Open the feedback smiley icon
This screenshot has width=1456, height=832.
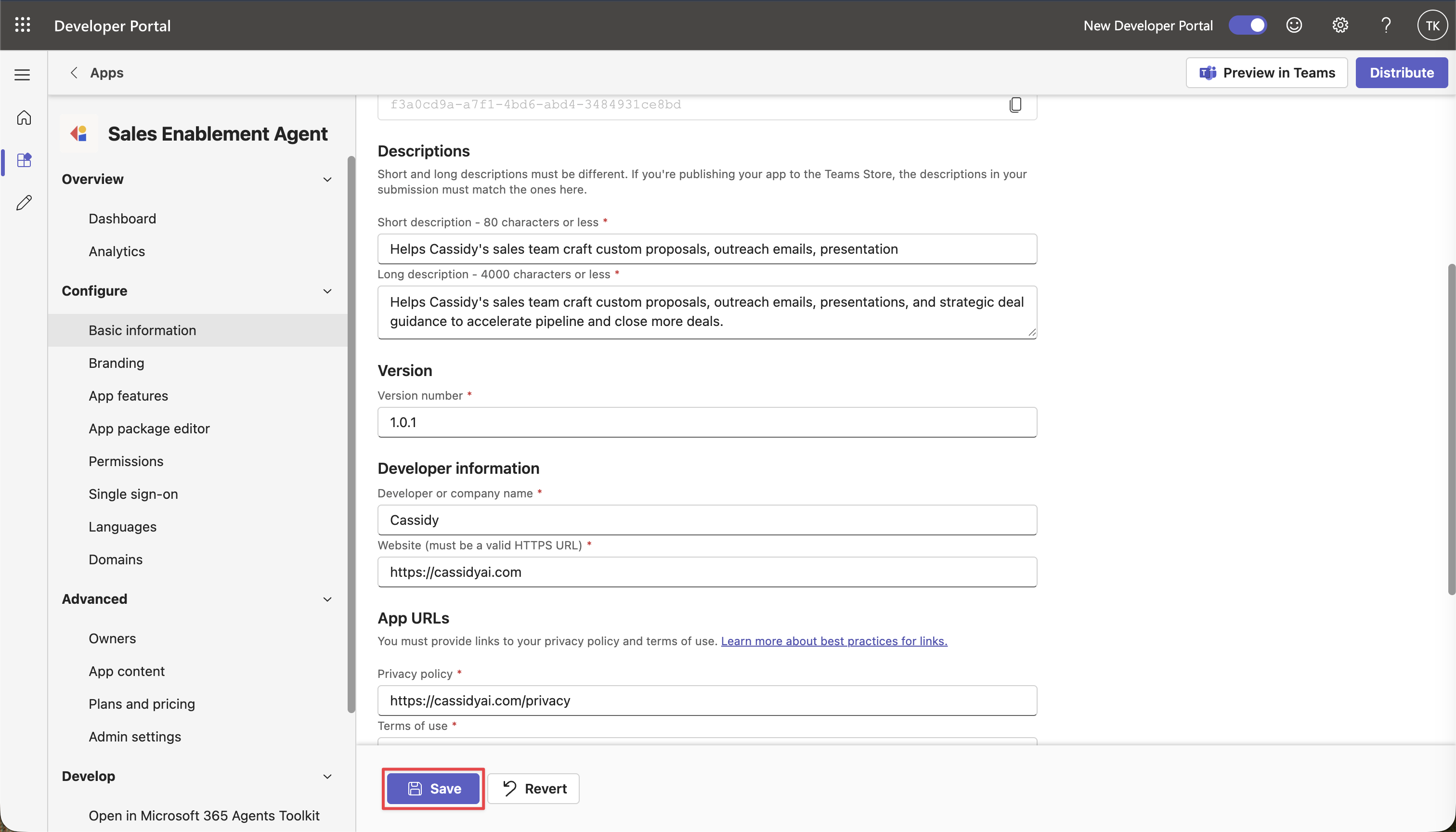point(1294,25)
